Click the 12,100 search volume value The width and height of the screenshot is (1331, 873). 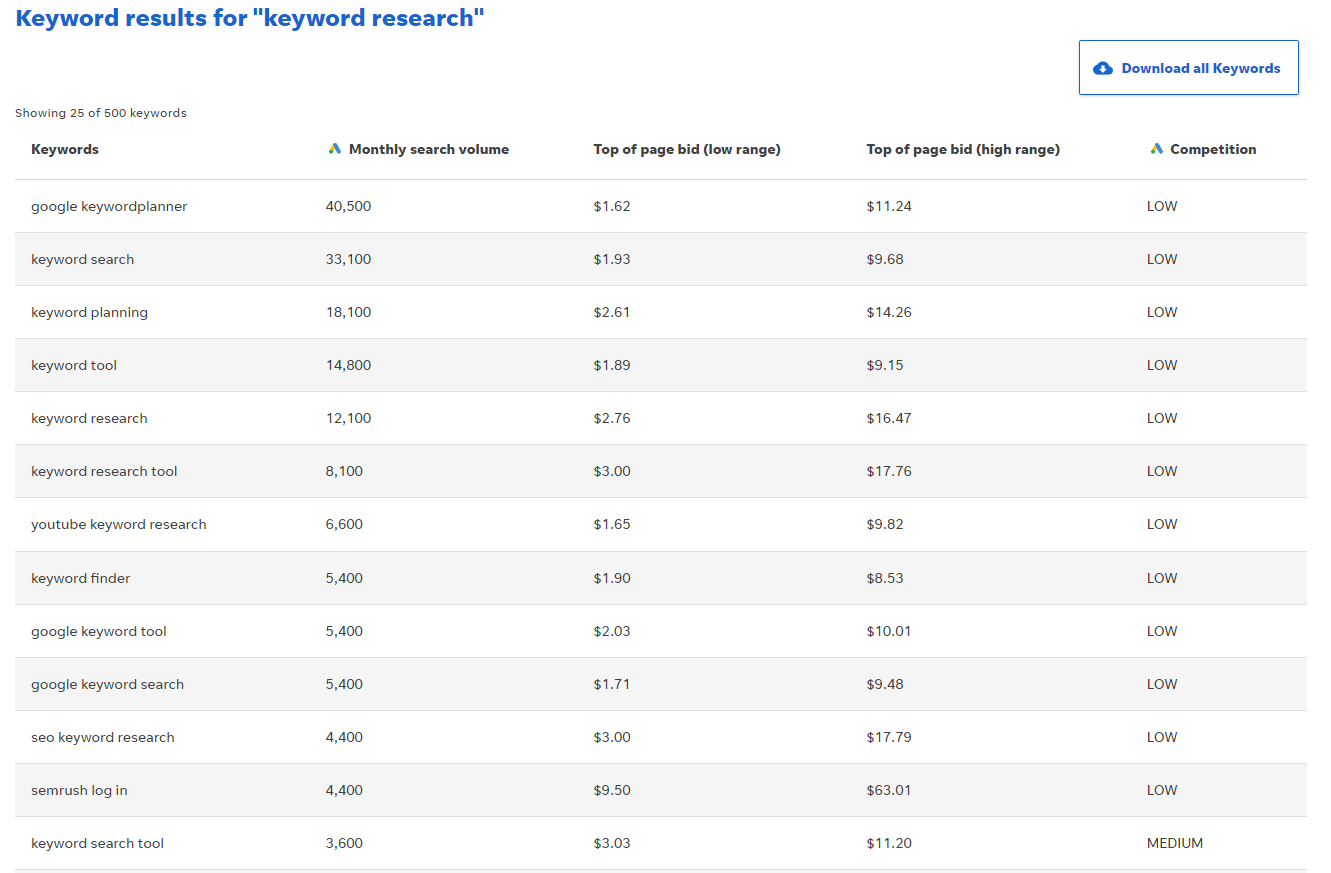tap(348, 418)
